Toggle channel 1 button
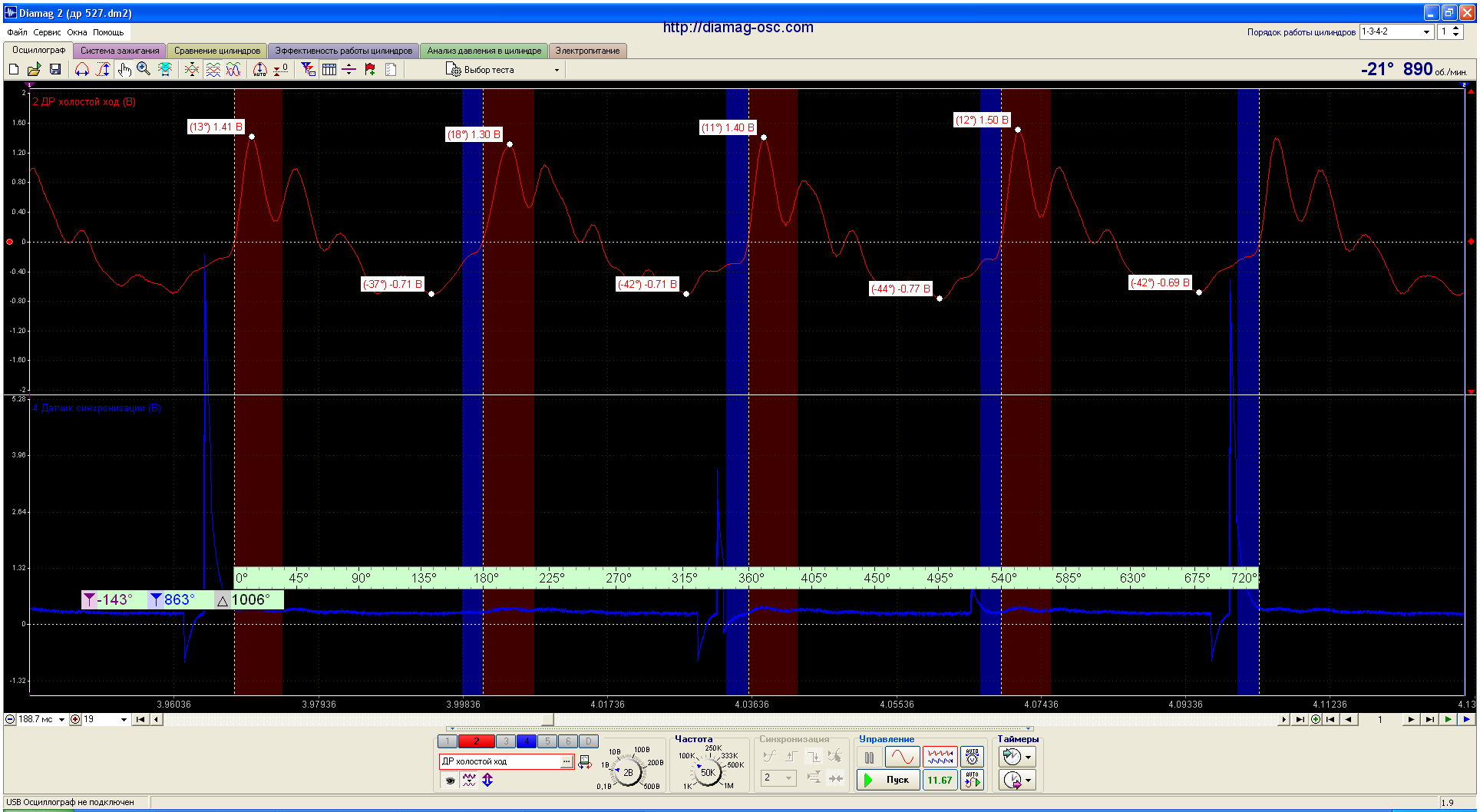This screenshot has height=812, width=1480. (448, 741)
